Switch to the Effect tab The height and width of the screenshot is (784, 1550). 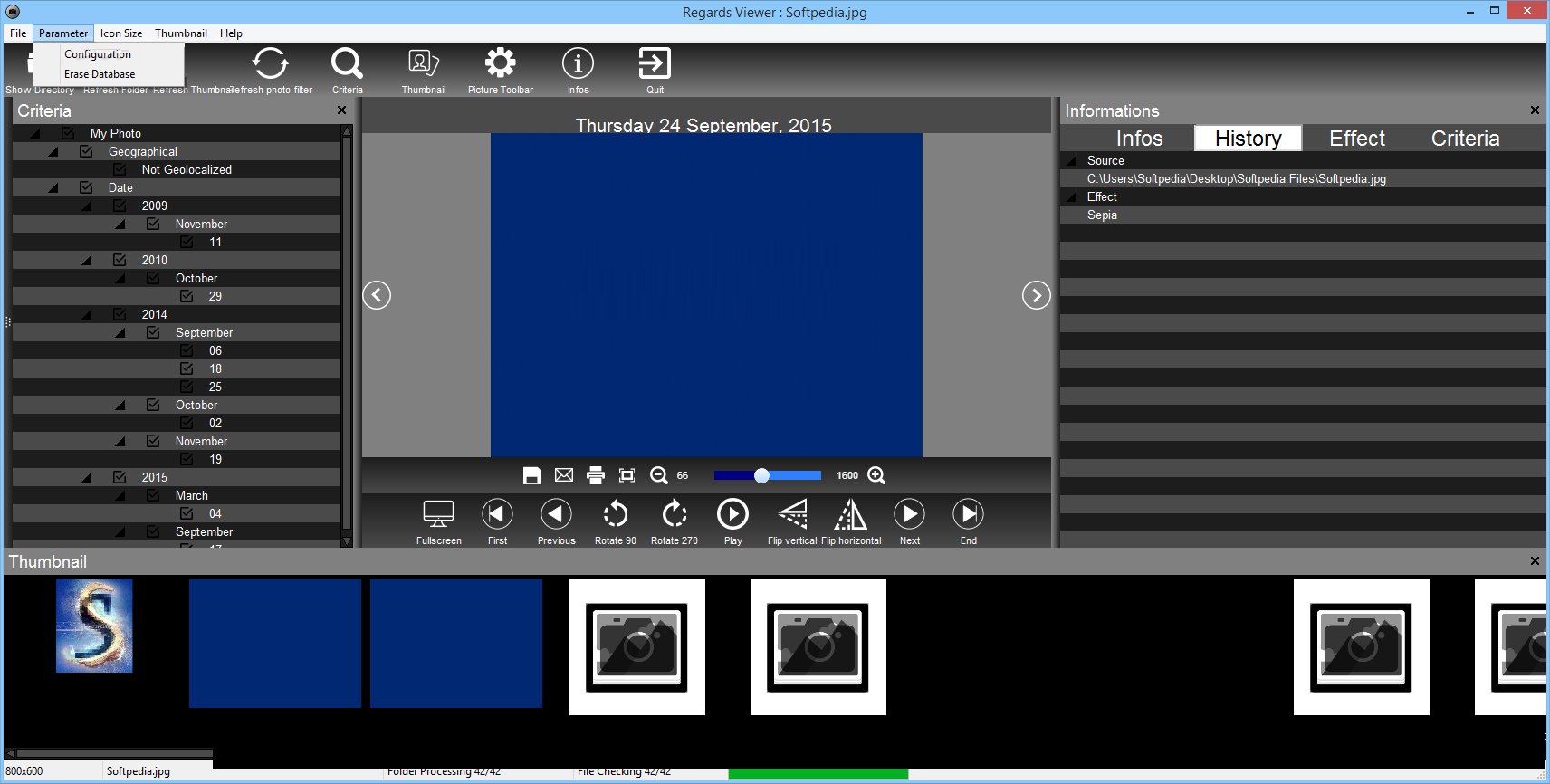1357,139
